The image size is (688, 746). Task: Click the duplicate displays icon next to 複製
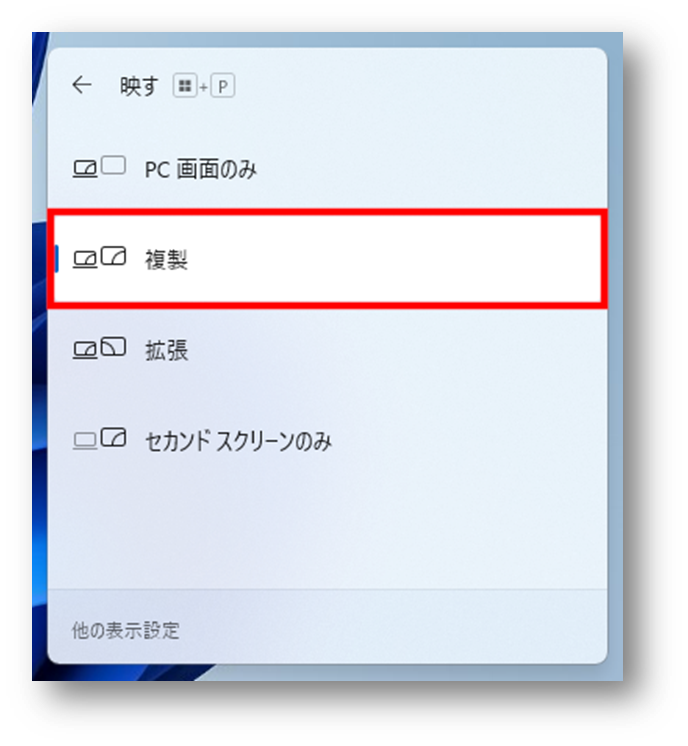tap(99, 258)
